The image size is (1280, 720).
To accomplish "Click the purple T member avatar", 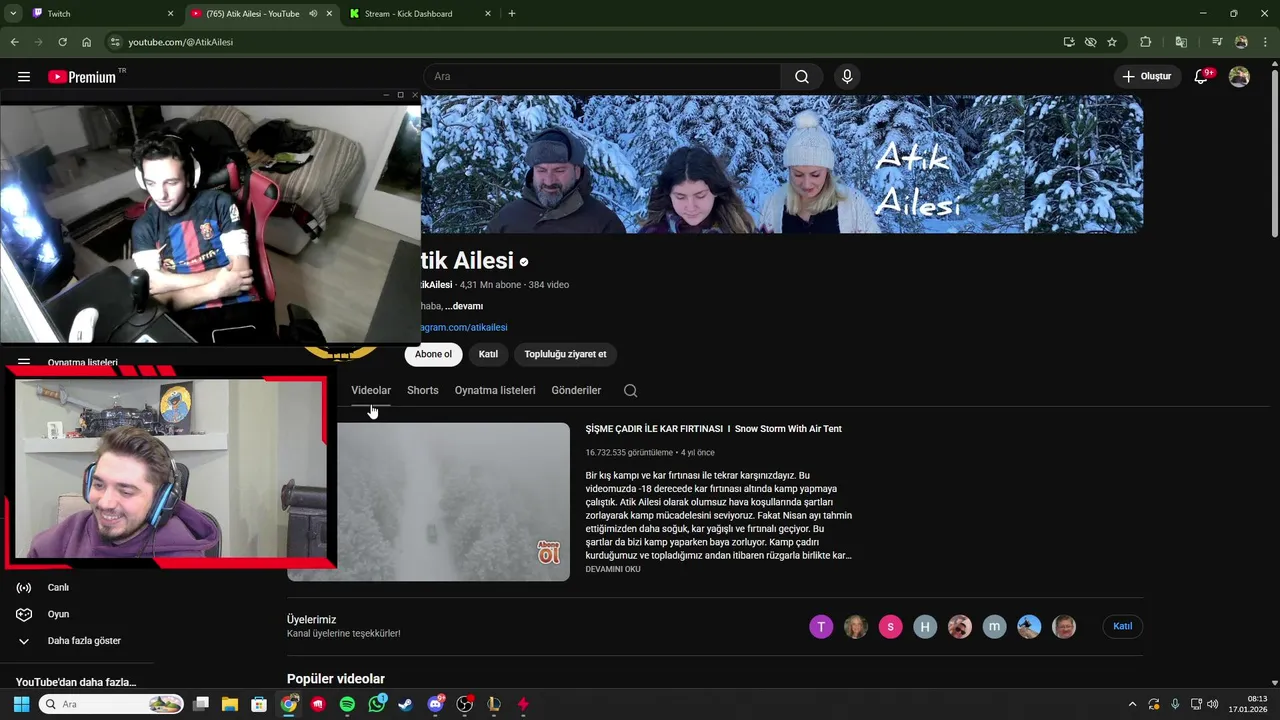I will 821,627.
